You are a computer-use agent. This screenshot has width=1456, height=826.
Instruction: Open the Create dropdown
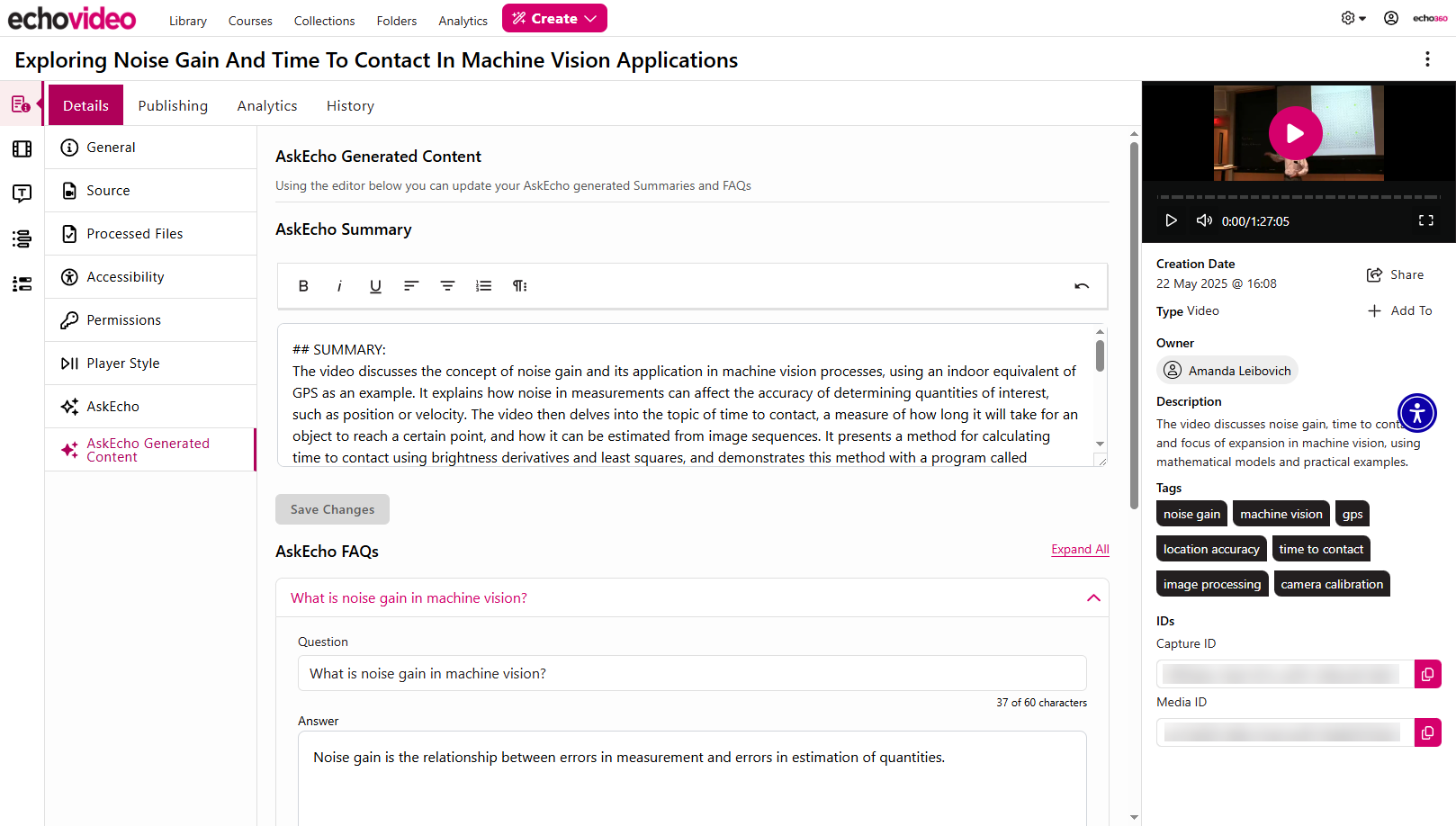point(554,18)
